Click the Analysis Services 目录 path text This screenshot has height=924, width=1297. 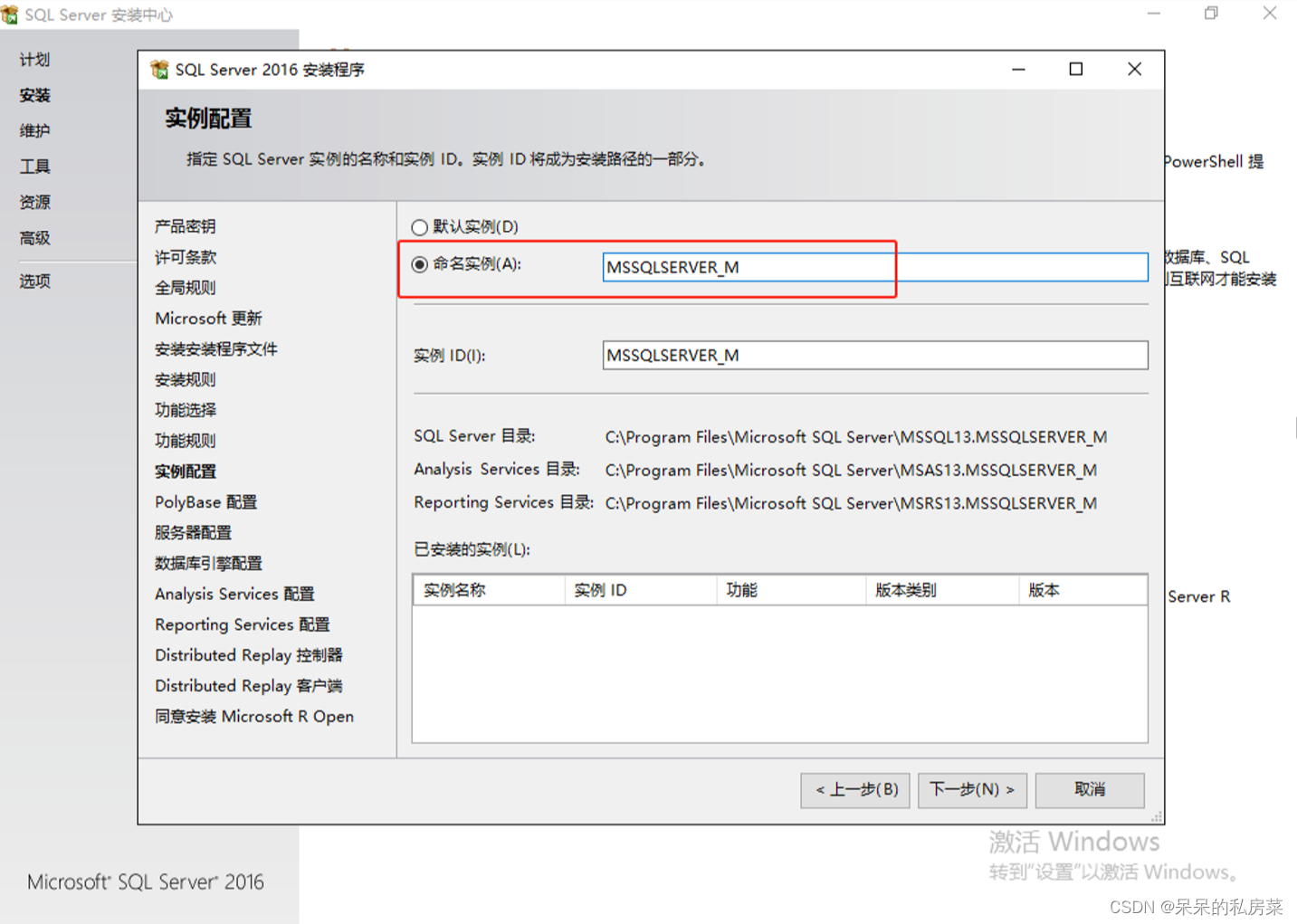pos(851,471)
